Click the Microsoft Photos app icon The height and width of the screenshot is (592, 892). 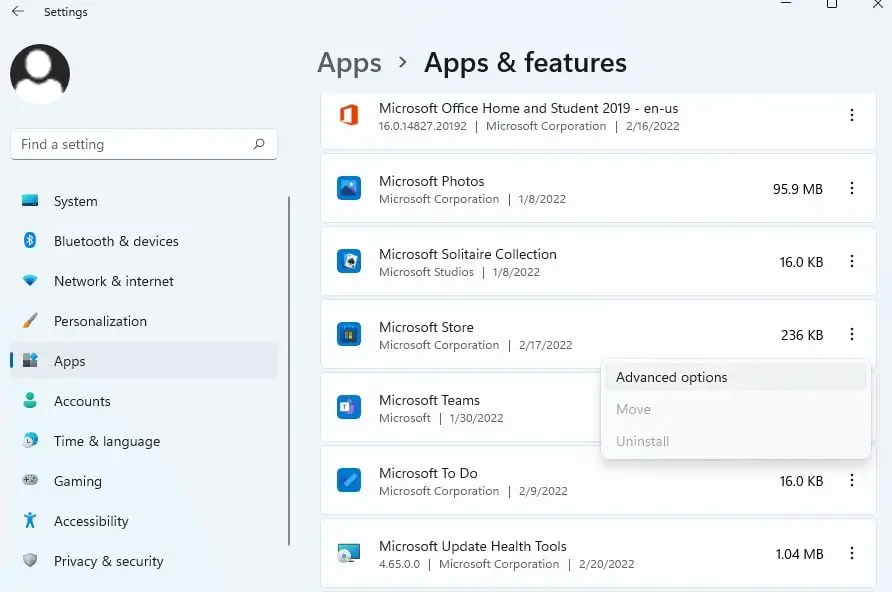(x=349, y=188)
